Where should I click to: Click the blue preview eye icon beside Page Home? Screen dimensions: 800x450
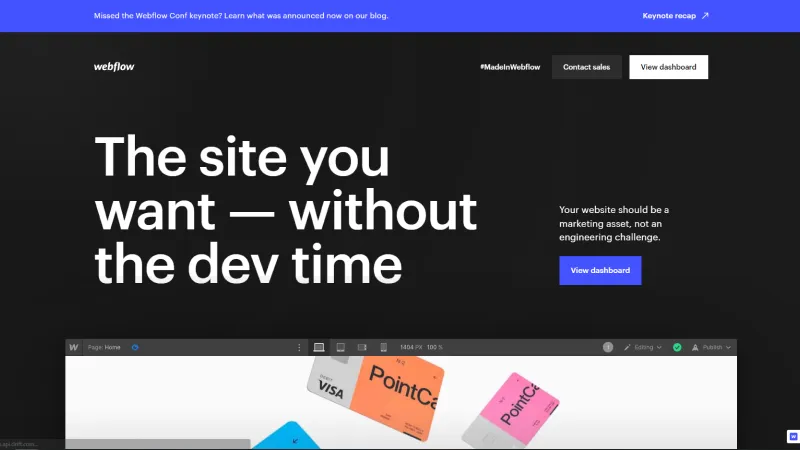pos(135,347)
